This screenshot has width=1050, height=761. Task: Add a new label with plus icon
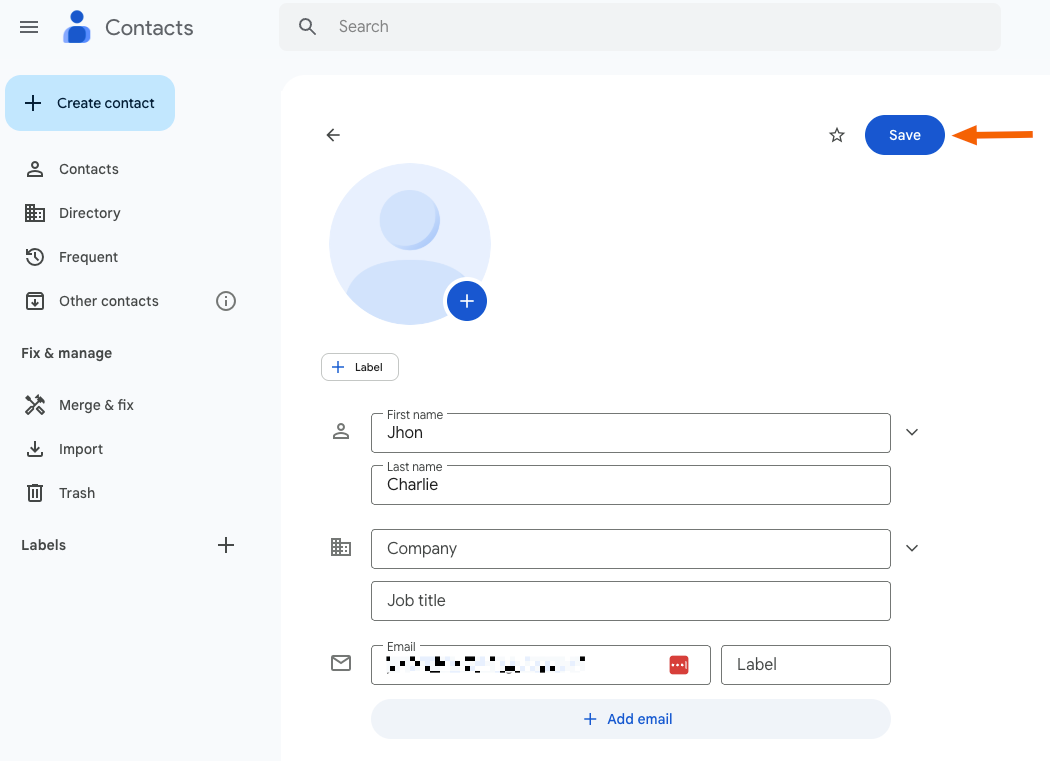pyautogui.click(x=226, y=545)
